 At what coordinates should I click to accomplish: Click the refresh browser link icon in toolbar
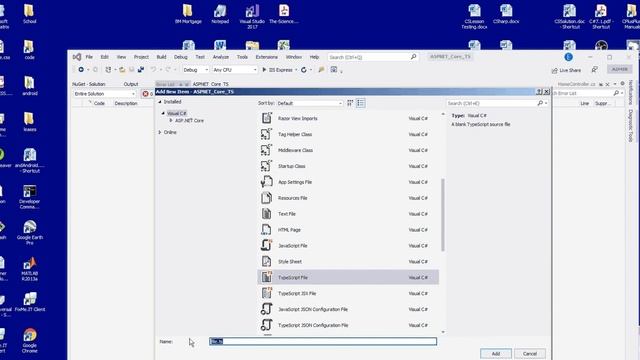click(304, 70)
